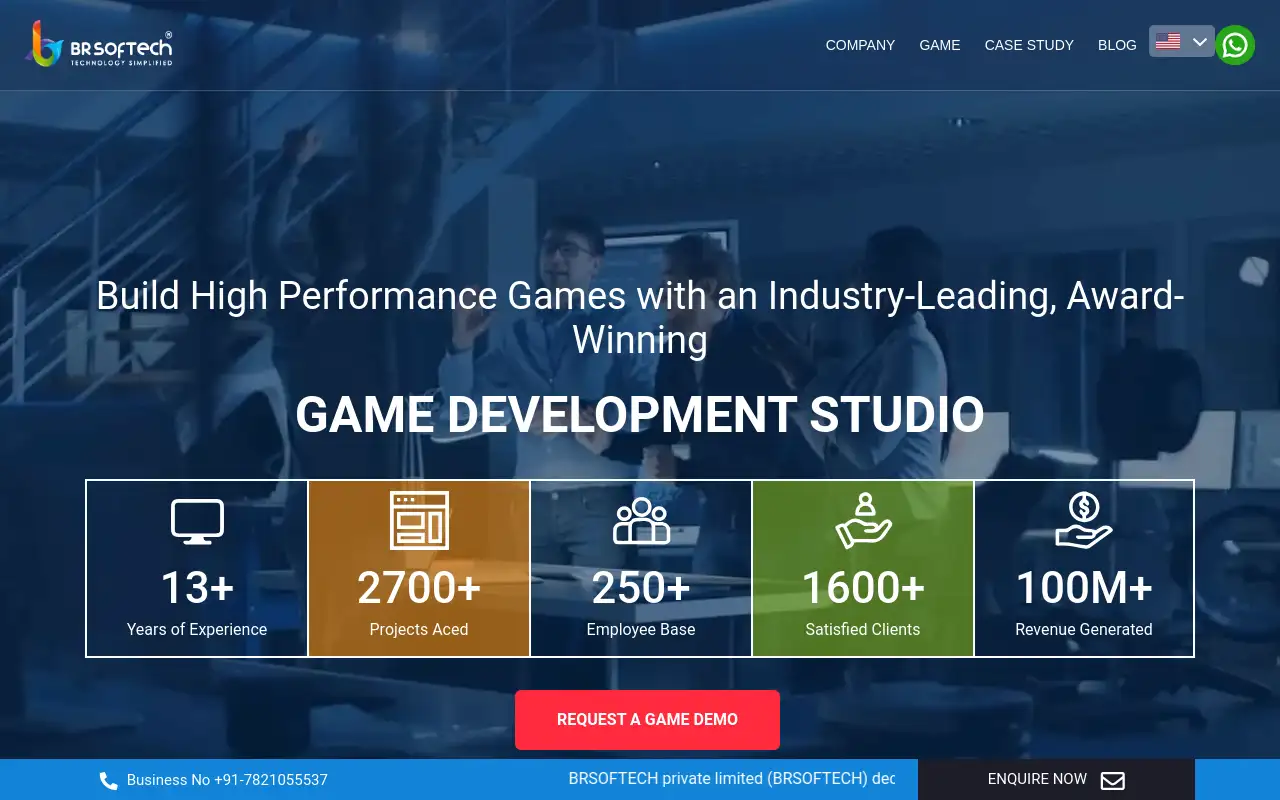
Task: Click the 'Employee Base' label
Action: [641, 629]
